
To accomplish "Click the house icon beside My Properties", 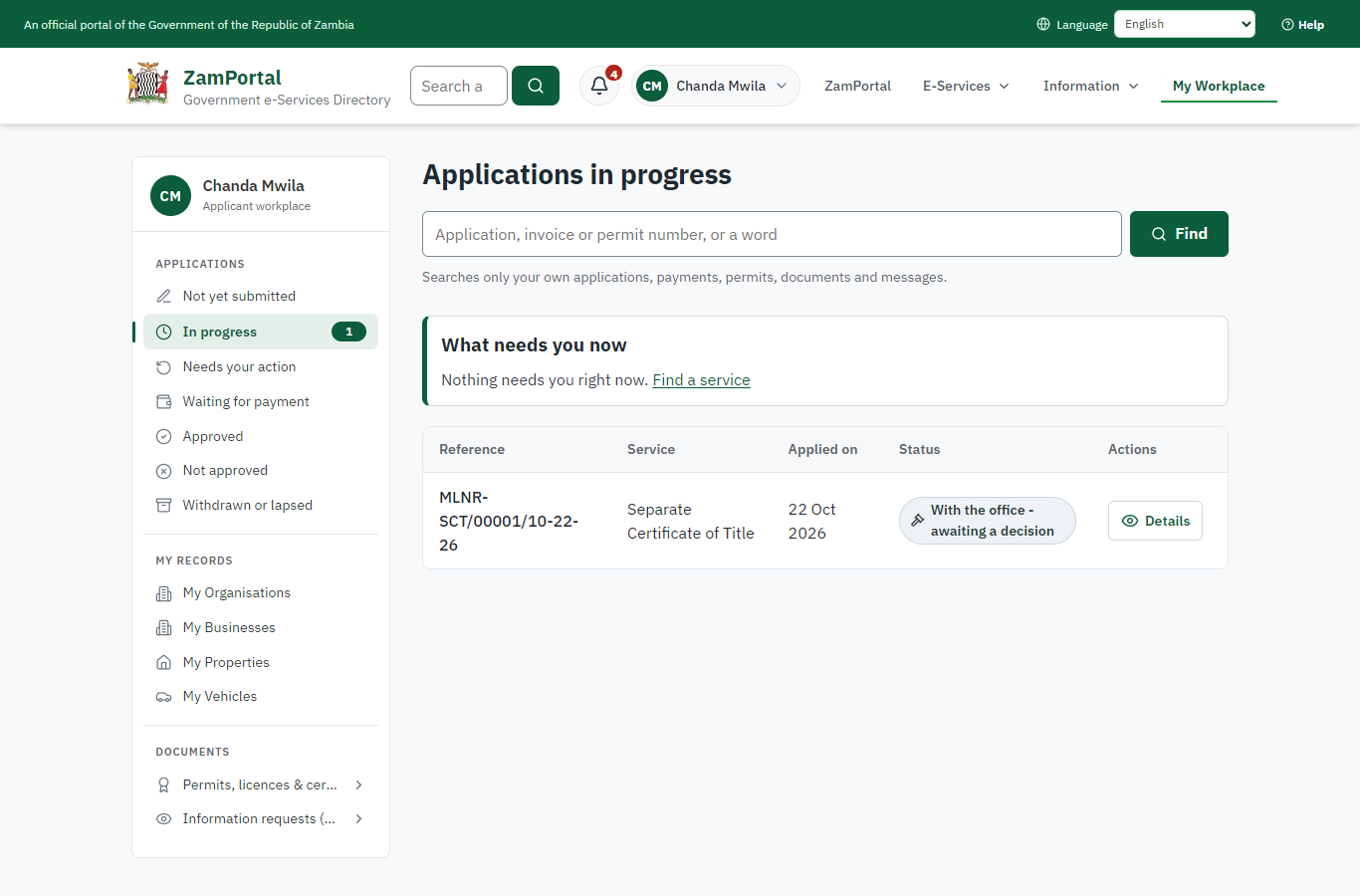I will (x=164, y=662).
